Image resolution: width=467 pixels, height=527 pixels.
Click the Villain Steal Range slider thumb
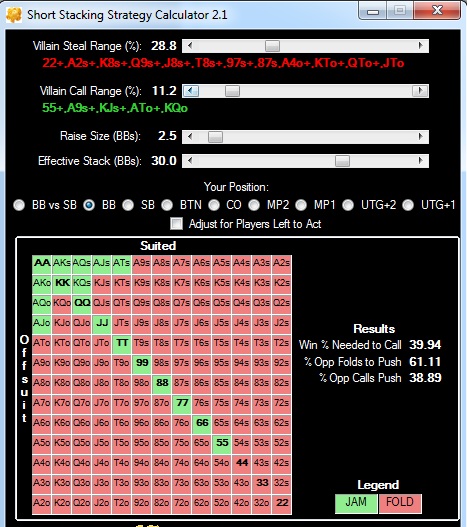click(272, 46)
